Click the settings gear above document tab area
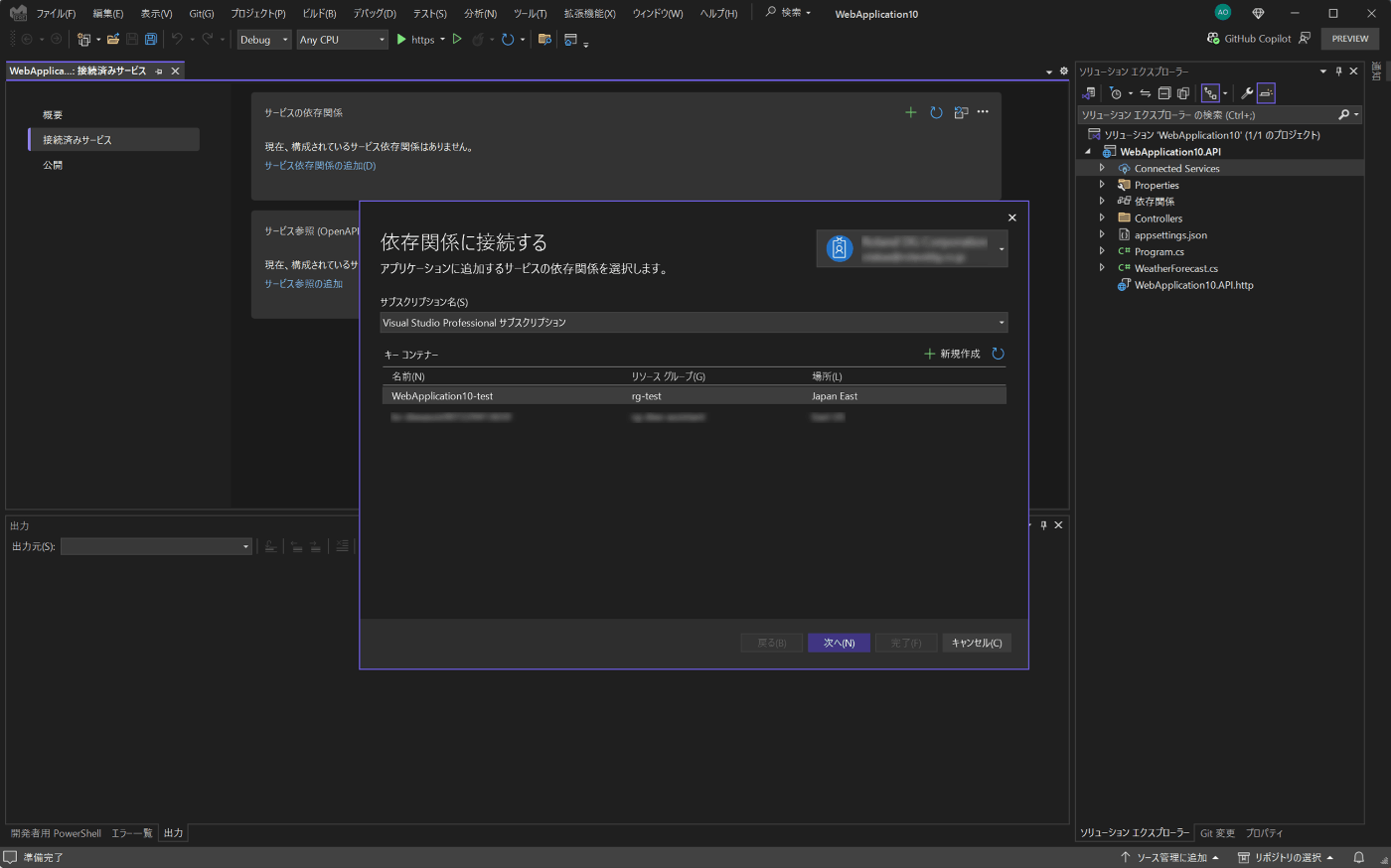 point(1063,72)
